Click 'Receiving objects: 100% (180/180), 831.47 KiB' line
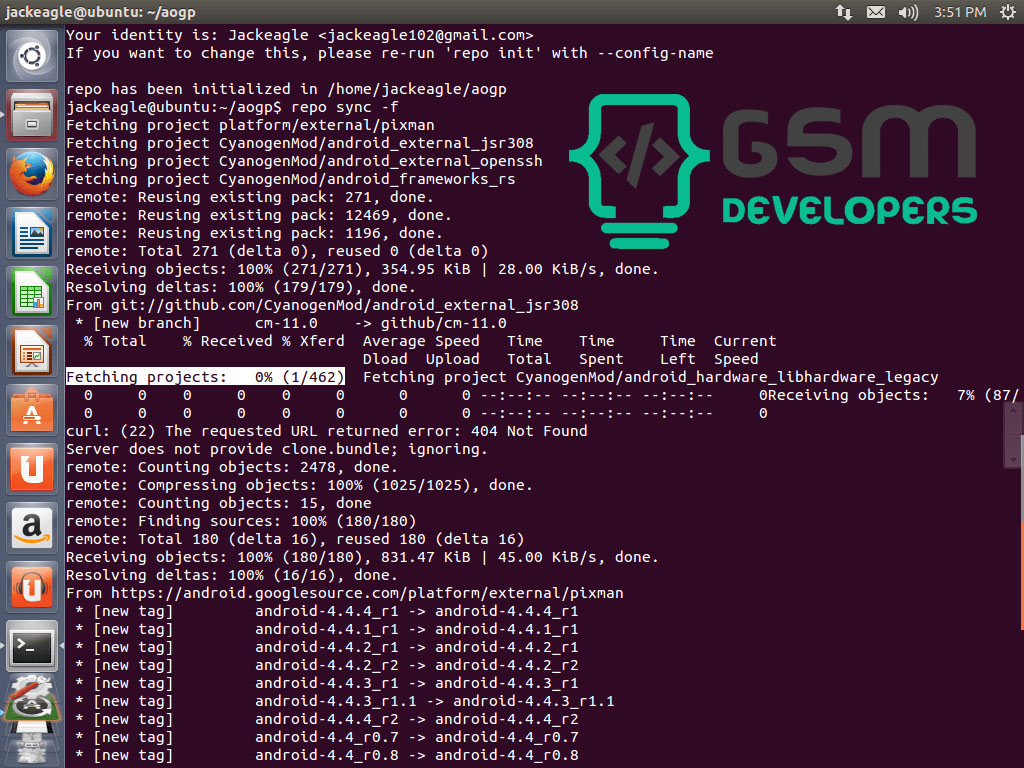Viewport: 1024px width, 768px height. coord(362,557)
